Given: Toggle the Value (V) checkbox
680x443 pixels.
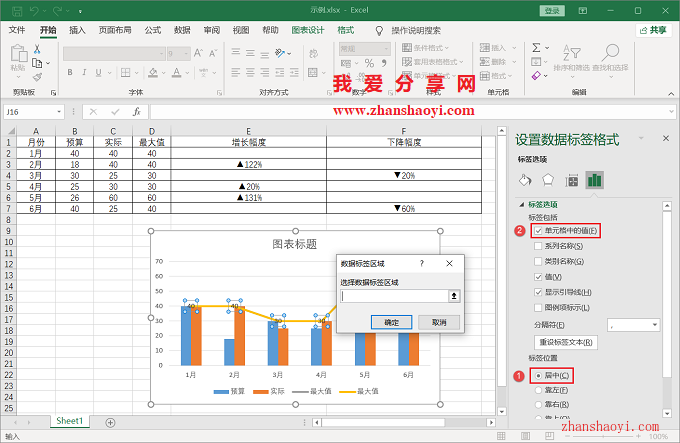Looking at the screenshot, I should tap(538, 277).
